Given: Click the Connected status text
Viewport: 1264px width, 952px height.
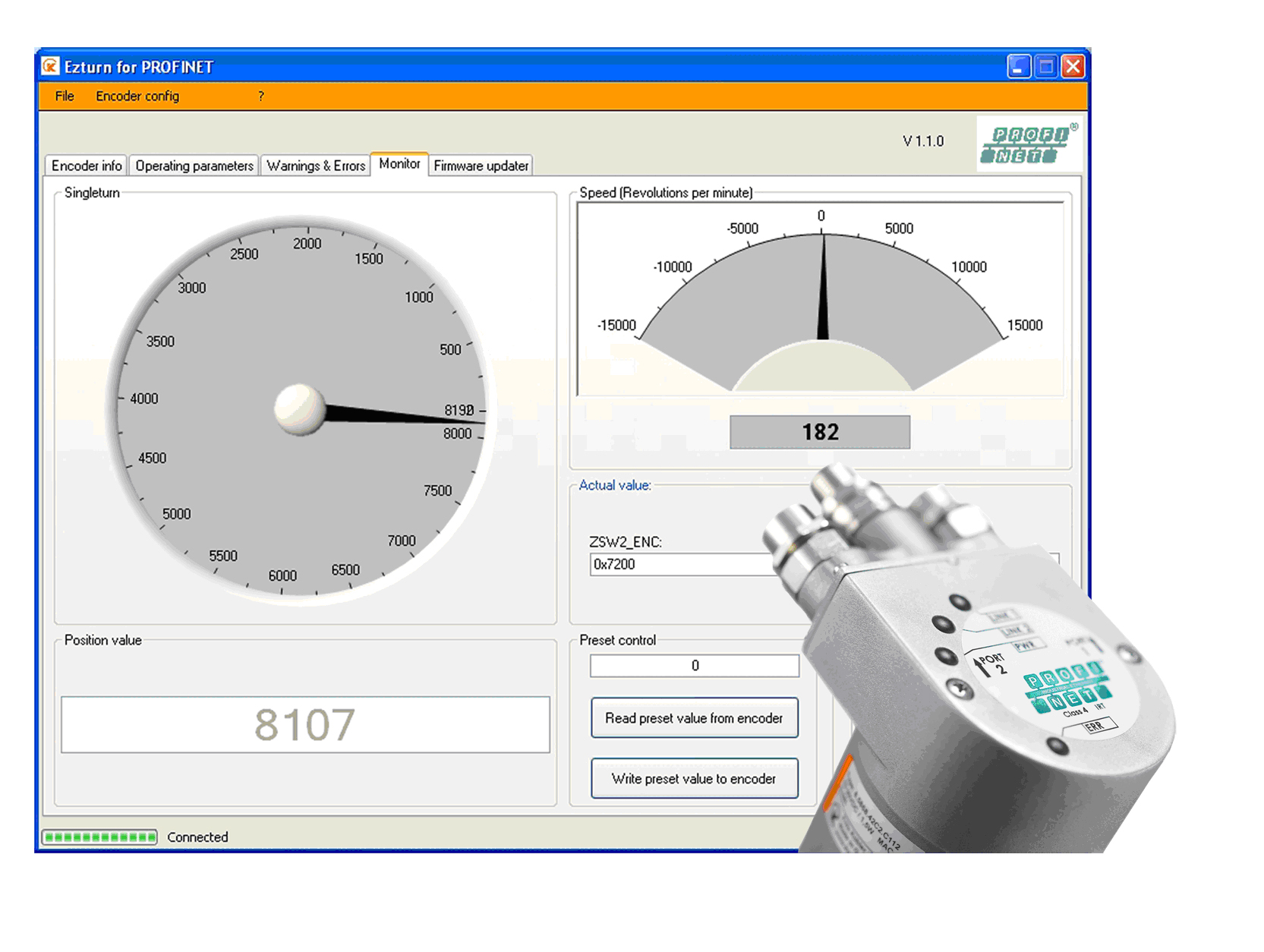Looking at the screenshot, I should (x=197, y=837).
